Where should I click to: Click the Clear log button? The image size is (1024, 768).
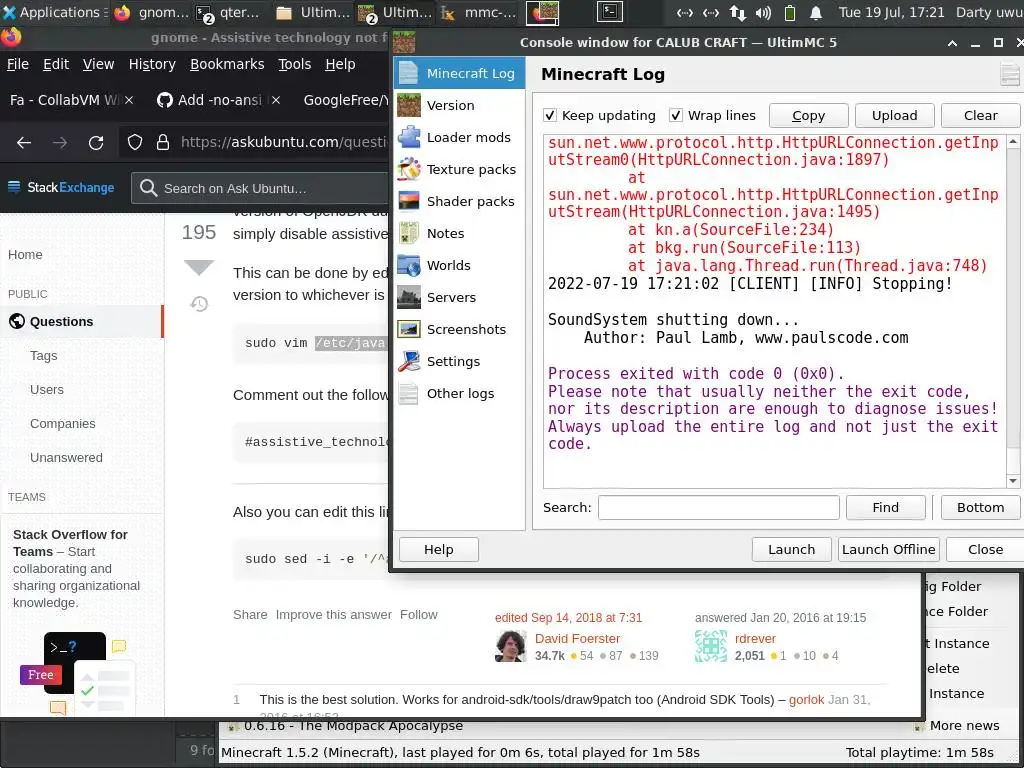981,116
